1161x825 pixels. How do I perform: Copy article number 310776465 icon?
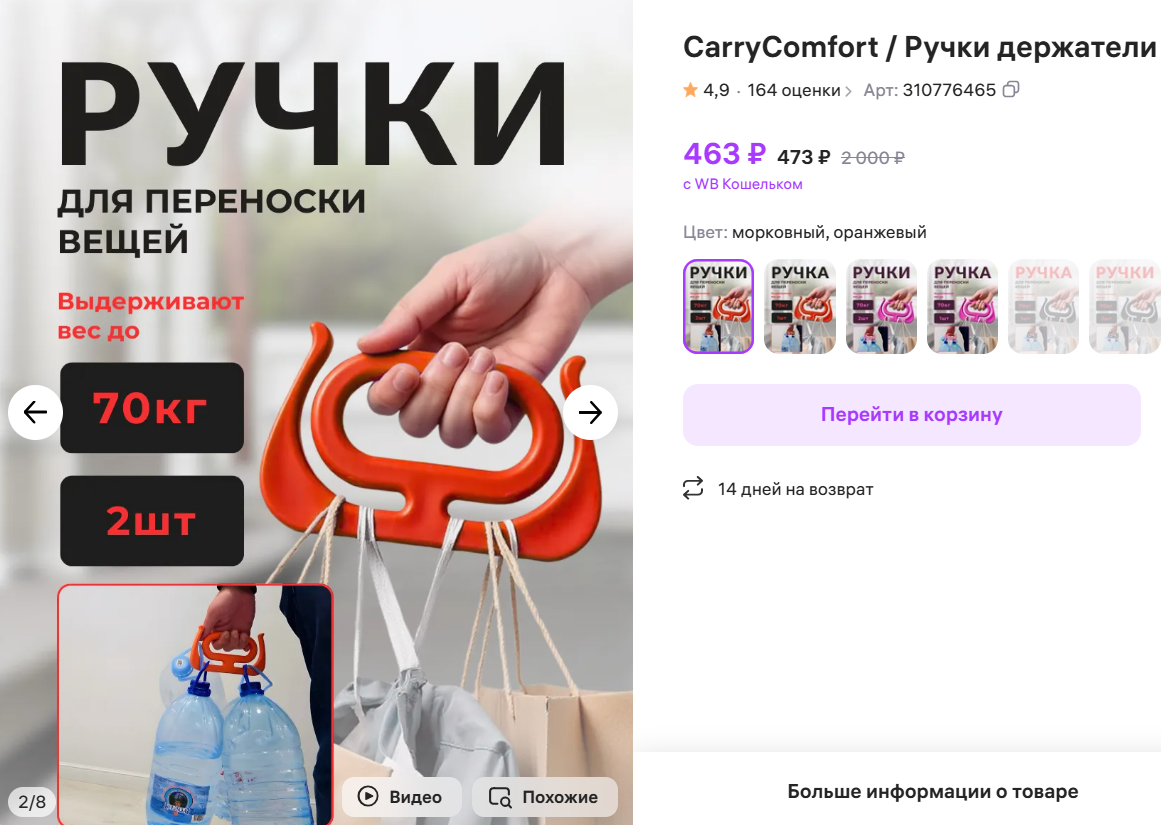tap(1011, 90)
